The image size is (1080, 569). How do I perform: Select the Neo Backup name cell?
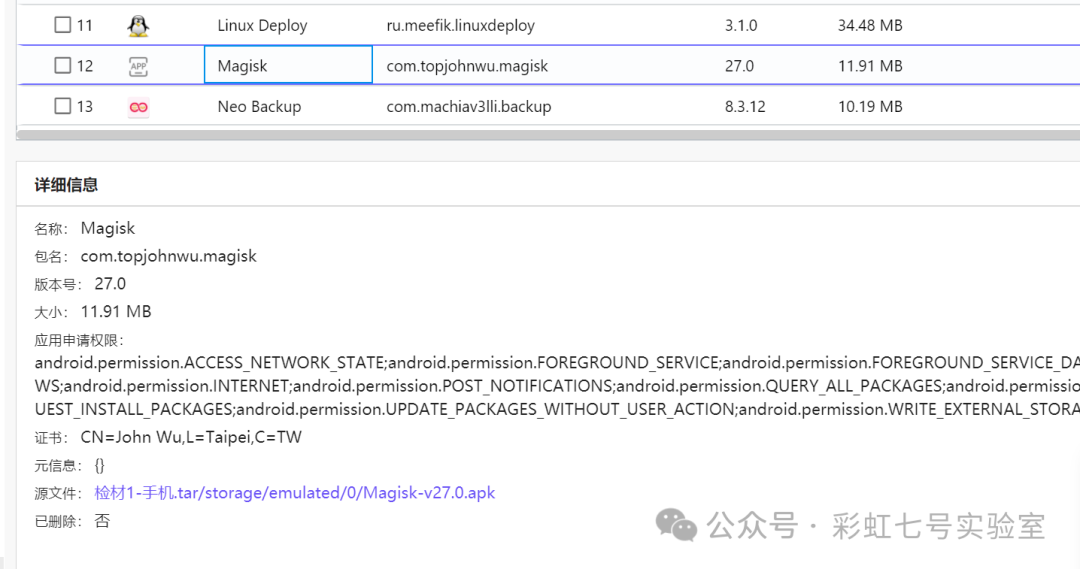(259, 107)
